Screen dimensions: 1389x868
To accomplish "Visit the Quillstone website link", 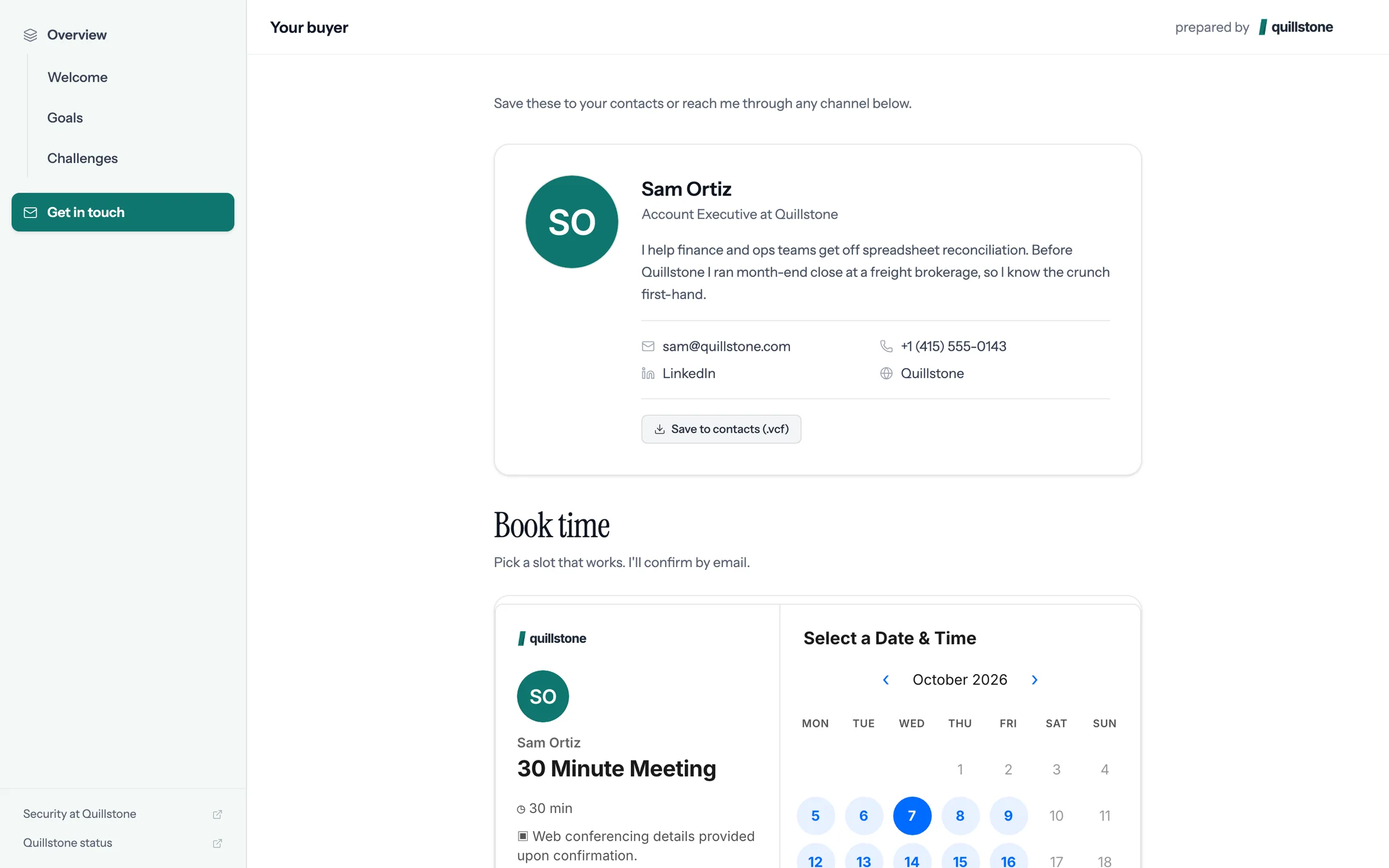I will pos(932,373).
